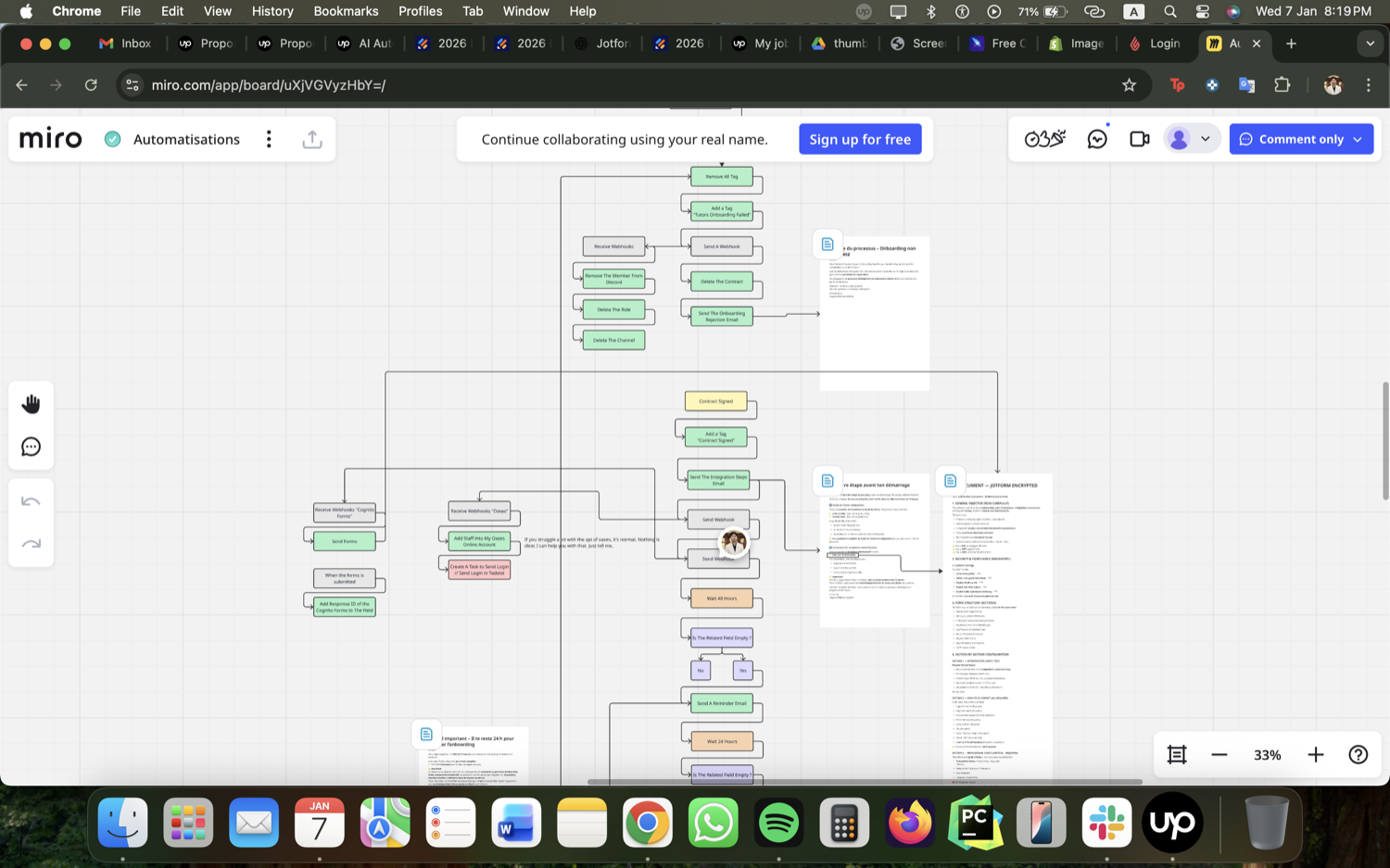Expand the Chrome tab search chevron
This screenshot has height=868, width=1390.
click(x=1370, y=44)
